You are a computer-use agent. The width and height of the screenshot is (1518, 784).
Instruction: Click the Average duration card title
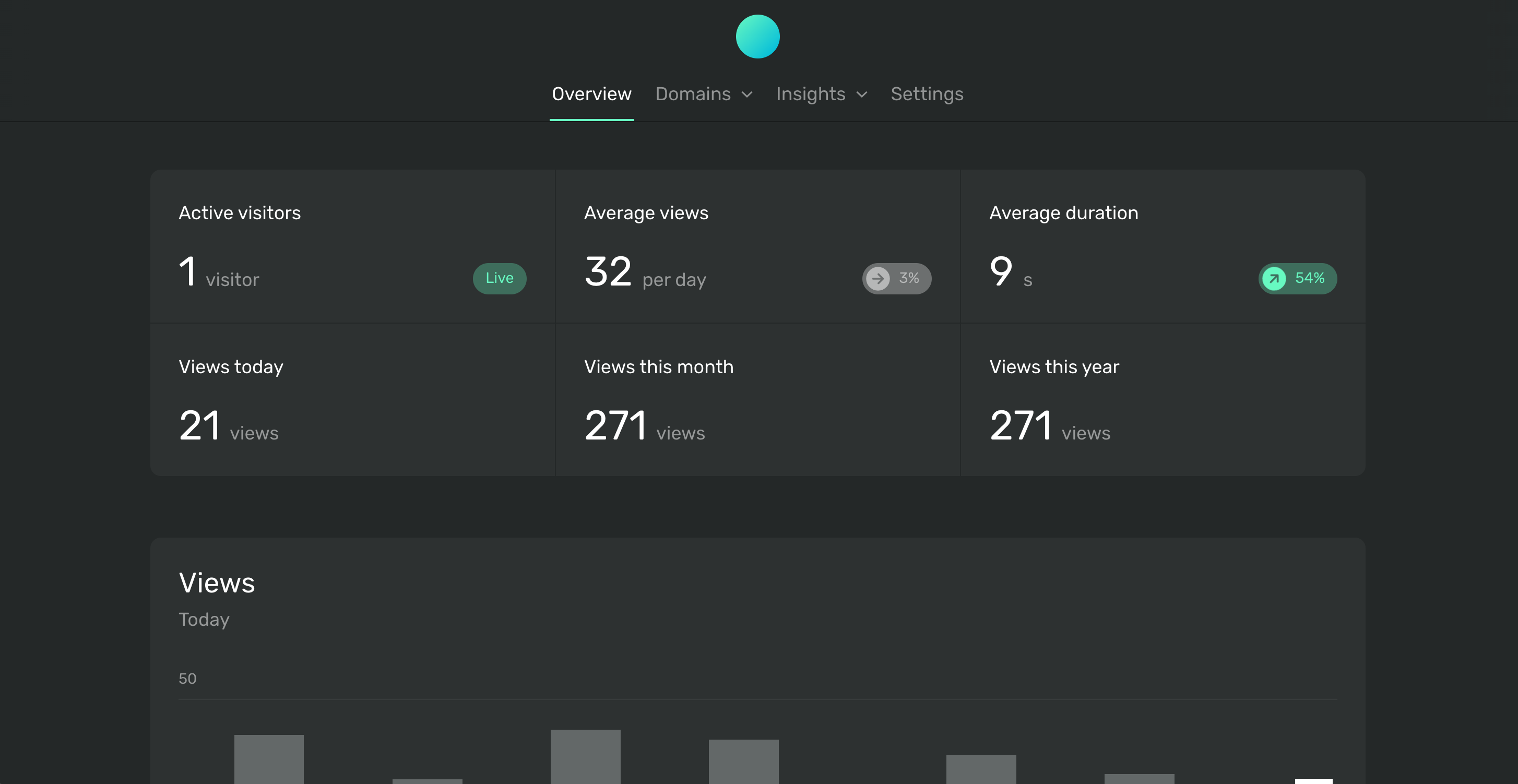[1063, 212]
